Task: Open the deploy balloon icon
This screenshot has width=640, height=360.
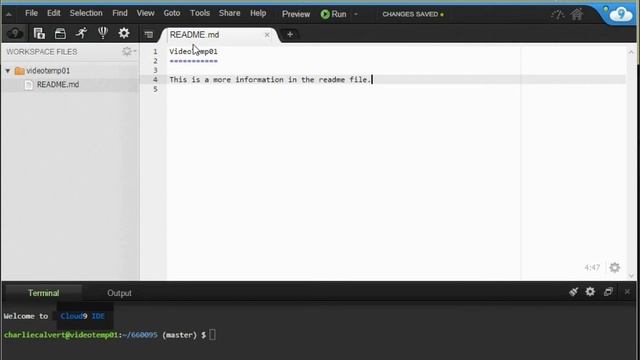Action: [103, 33]
